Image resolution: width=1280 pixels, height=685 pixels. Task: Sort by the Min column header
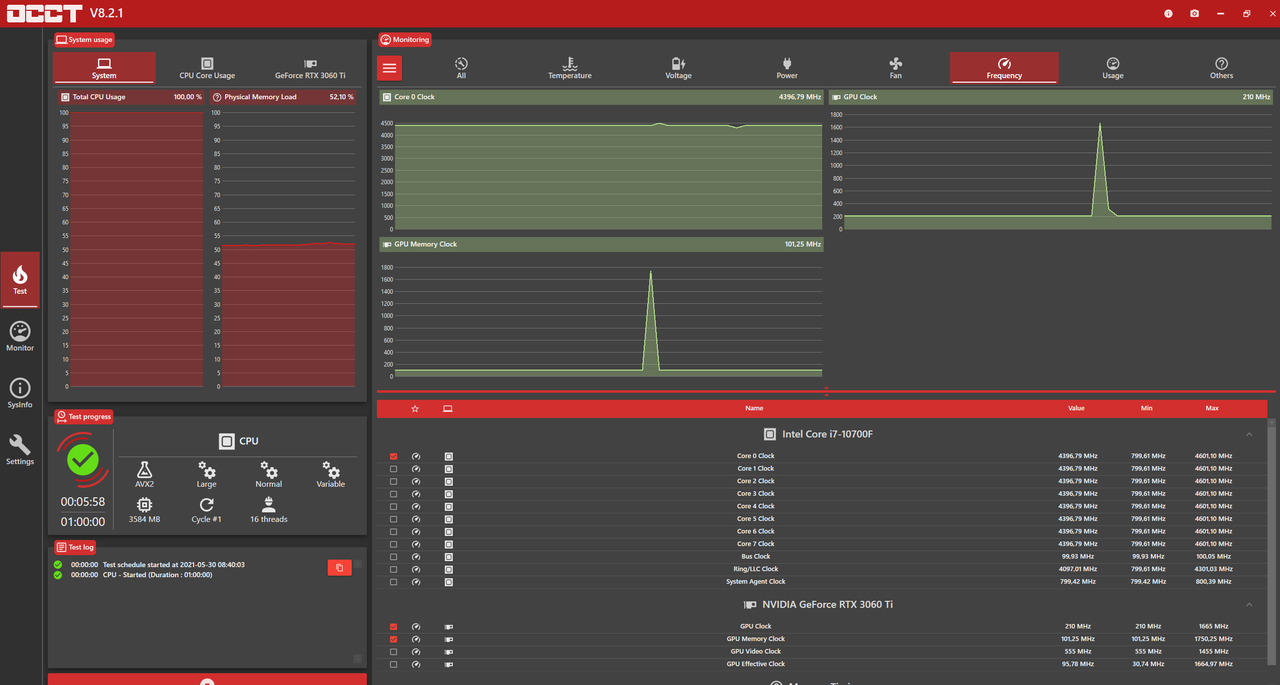(x=1146, y=408)
